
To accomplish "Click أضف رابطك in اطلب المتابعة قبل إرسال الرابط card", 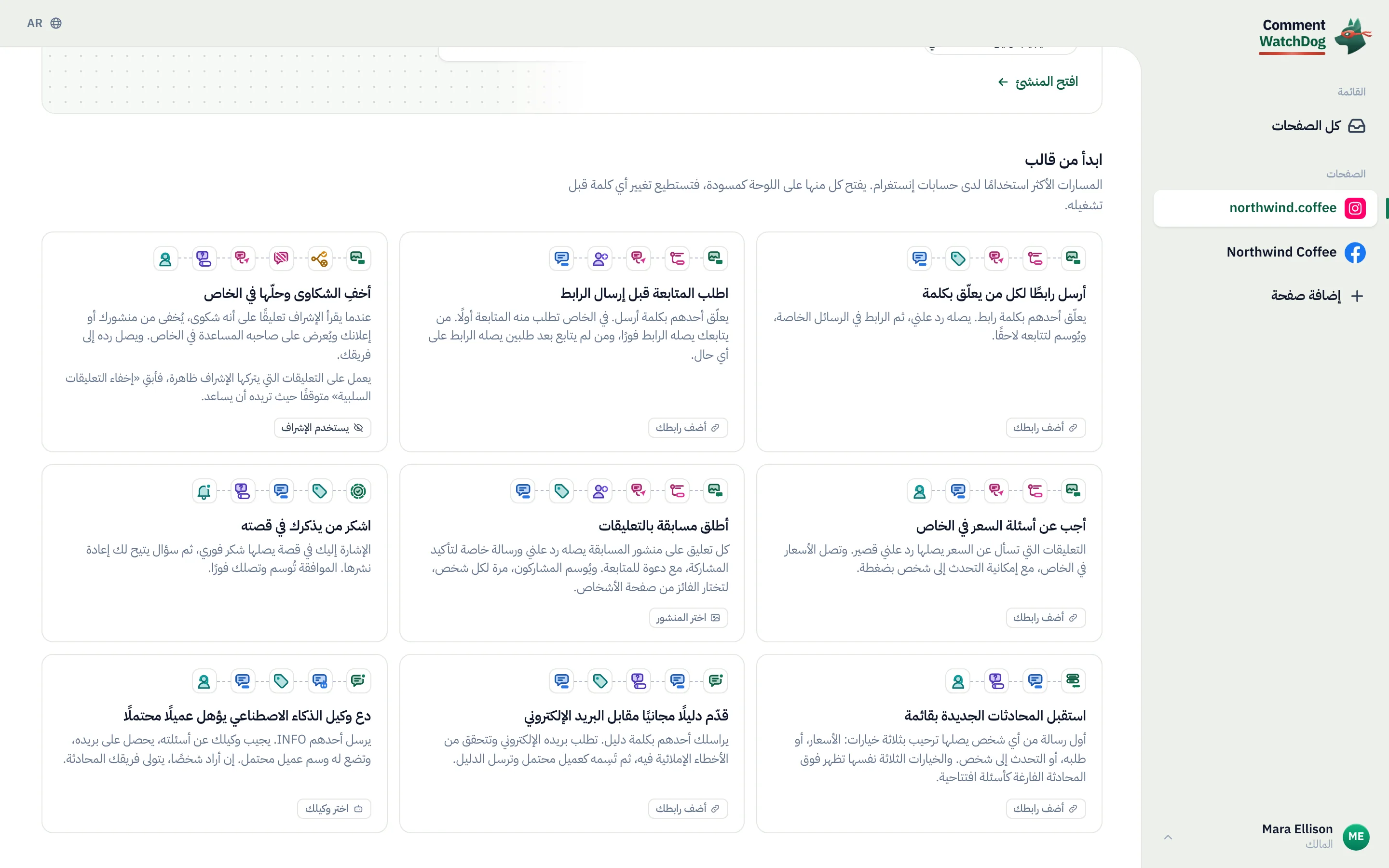I will (688, 428).
